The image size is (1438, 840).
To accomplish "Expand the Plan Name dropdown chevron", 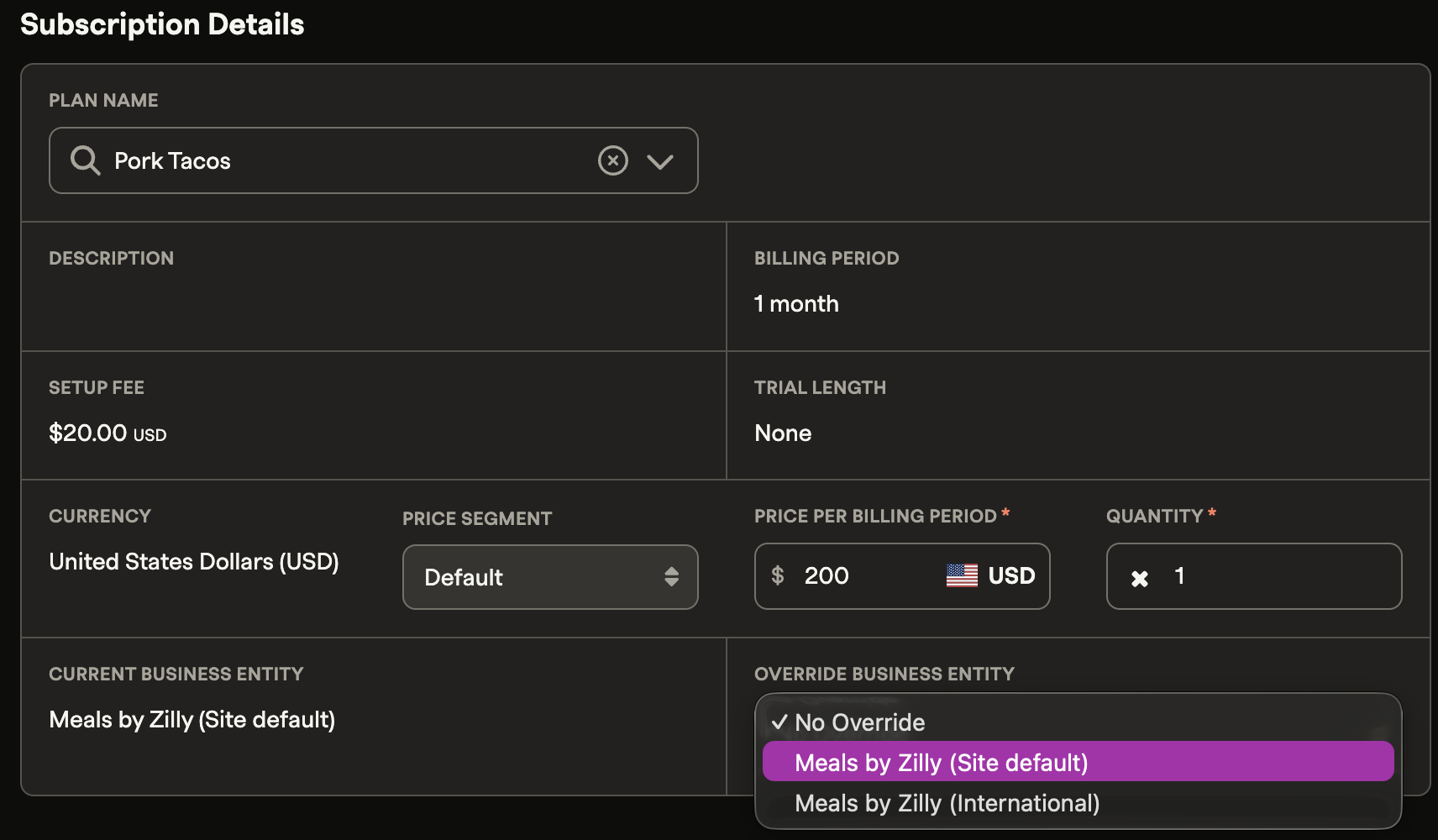I will [660, 161].
